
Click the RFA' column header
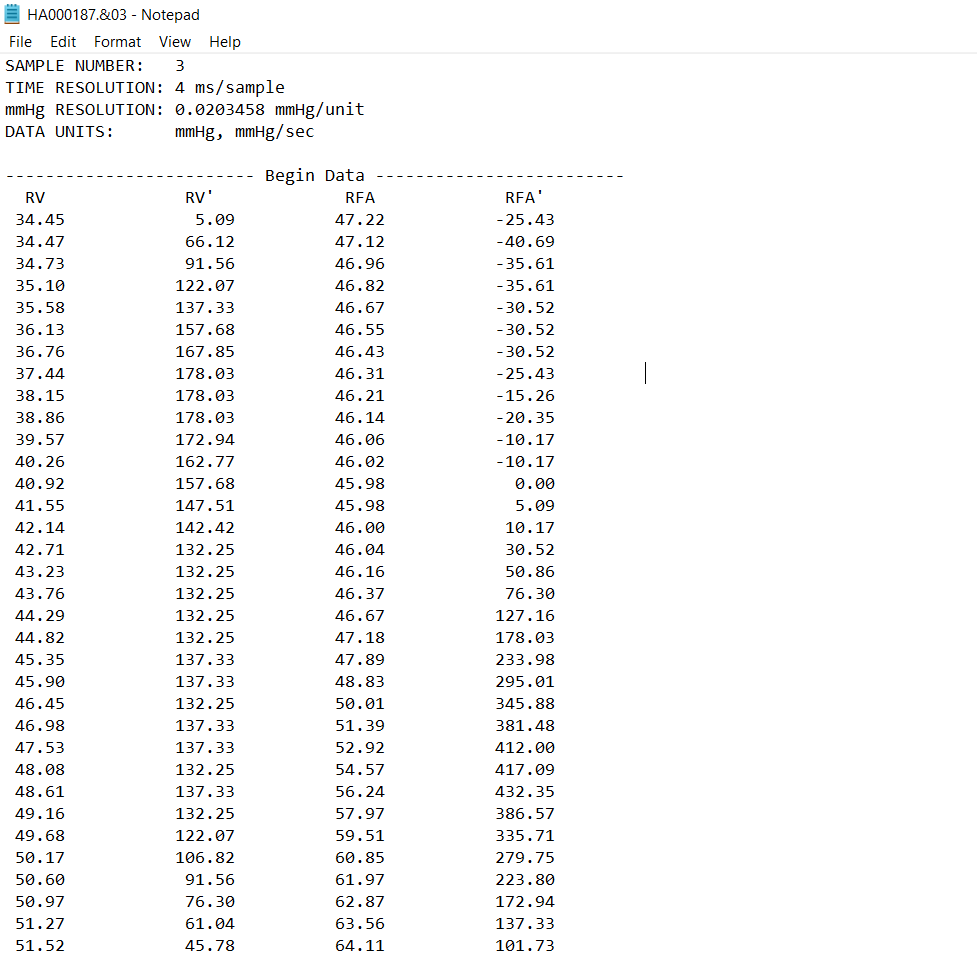tap(523, 197)
